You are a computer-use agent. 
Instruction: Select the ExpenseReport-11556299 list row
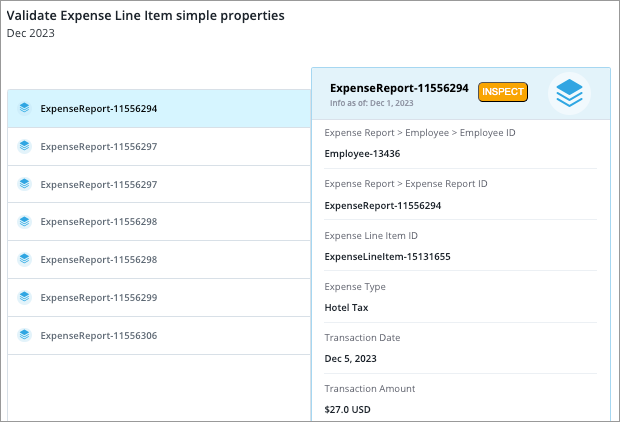pos(159,297)
